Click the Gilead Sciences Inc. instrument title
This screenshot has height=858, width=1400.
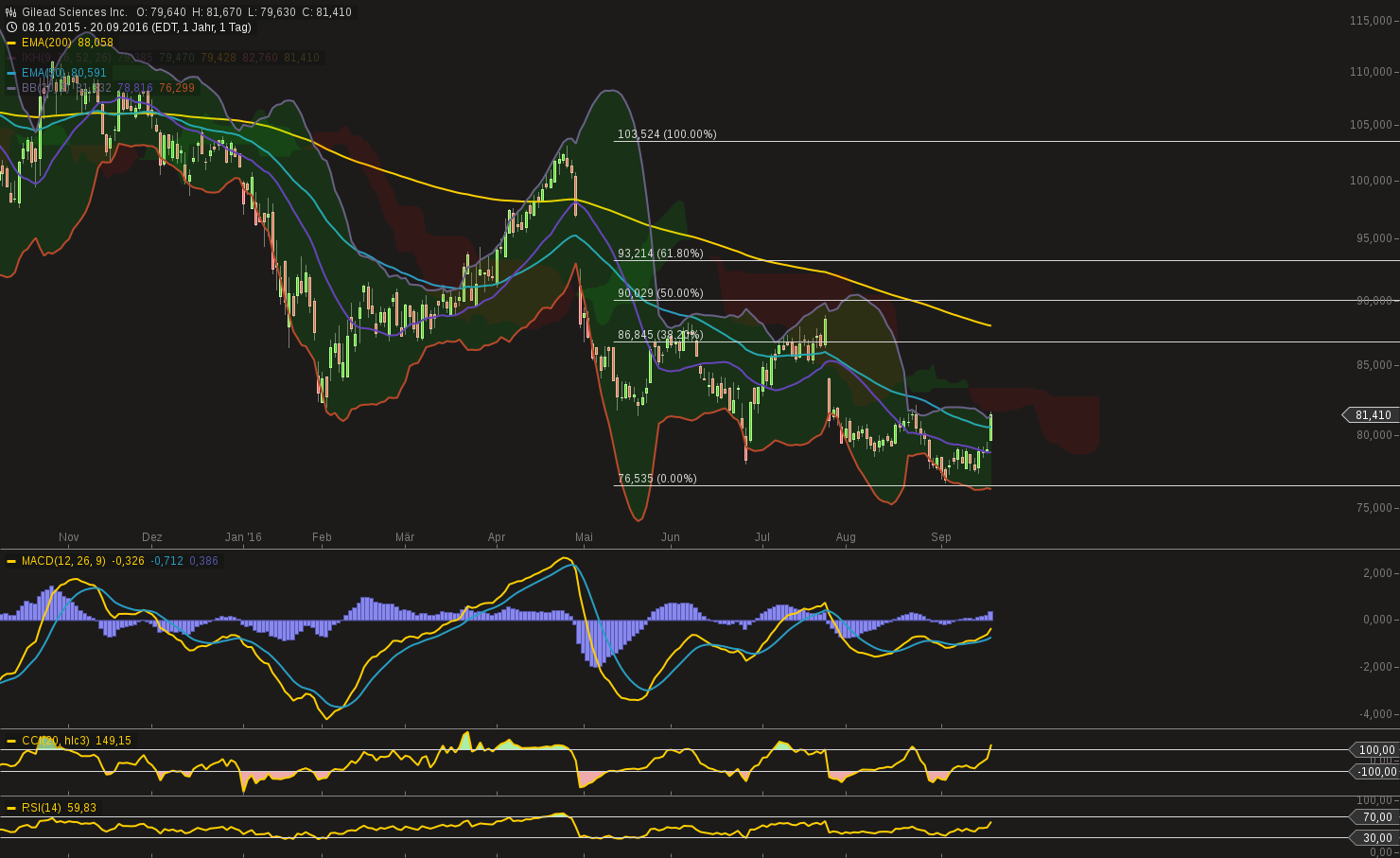tap(75, 12)
